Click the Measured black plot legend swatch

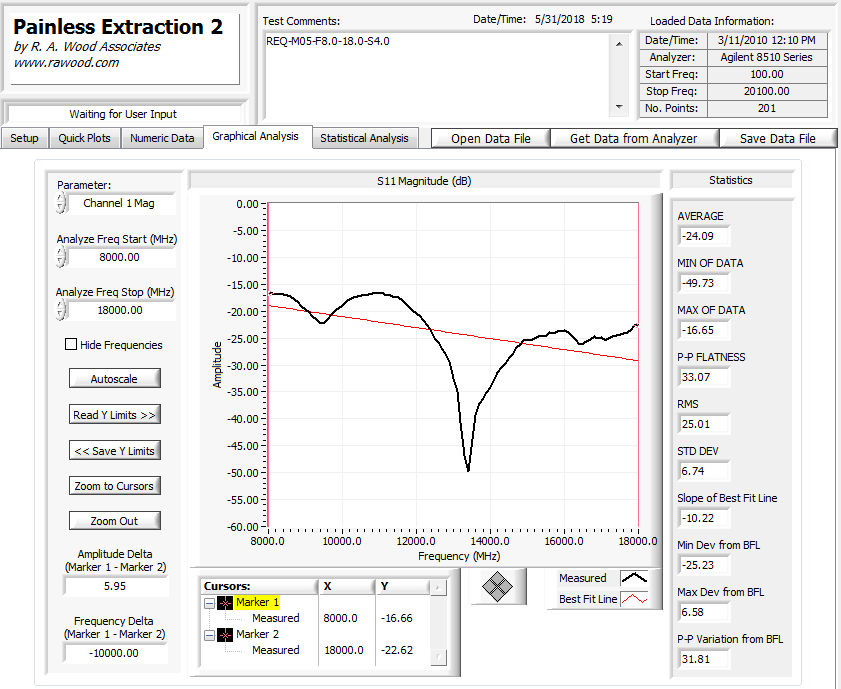point(634,578)
